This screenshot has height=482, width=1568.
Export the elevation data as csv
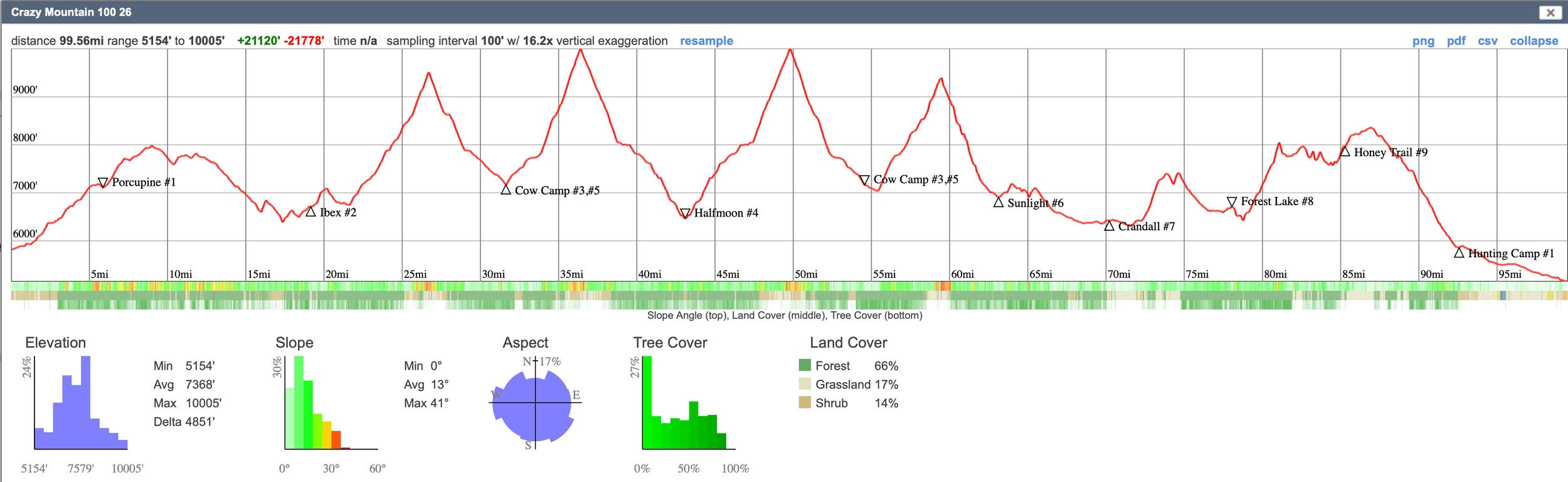point(1487,41)
